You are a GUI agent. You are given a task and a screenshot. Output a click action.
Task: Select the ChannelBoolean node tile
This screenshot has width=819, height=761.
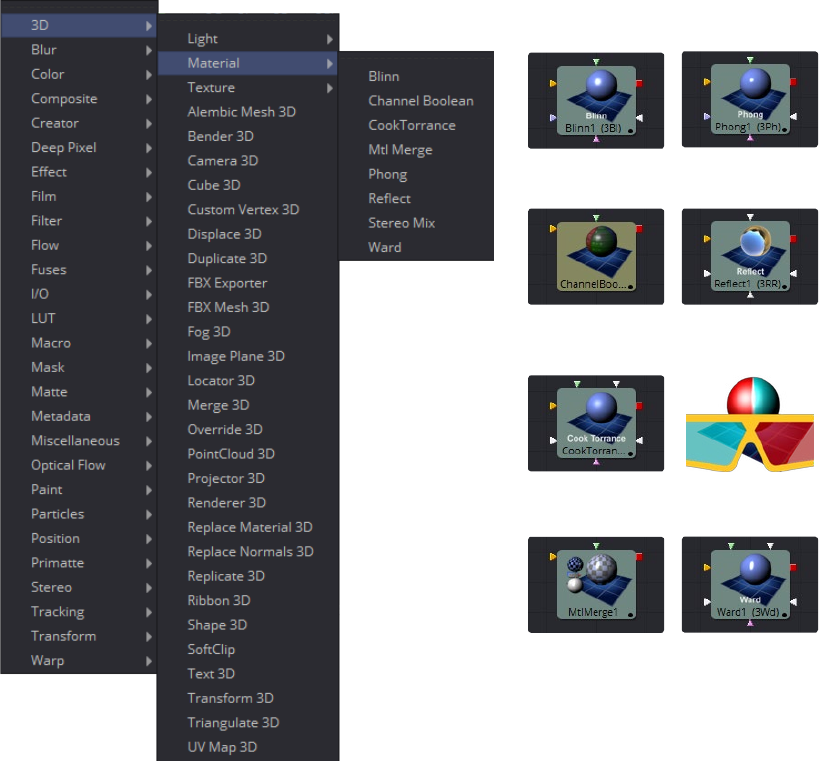pos(596,257)
